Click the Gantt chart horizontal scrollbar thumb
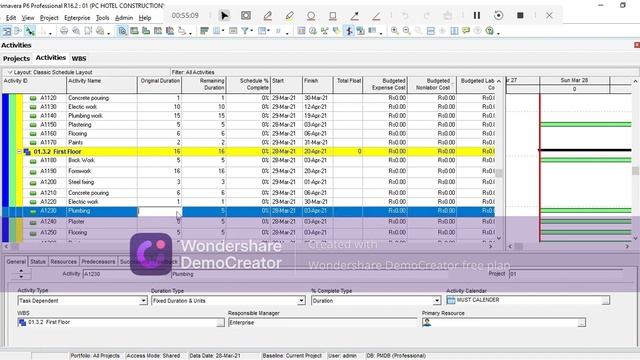The image size is (640, 360). pos(518,247)
